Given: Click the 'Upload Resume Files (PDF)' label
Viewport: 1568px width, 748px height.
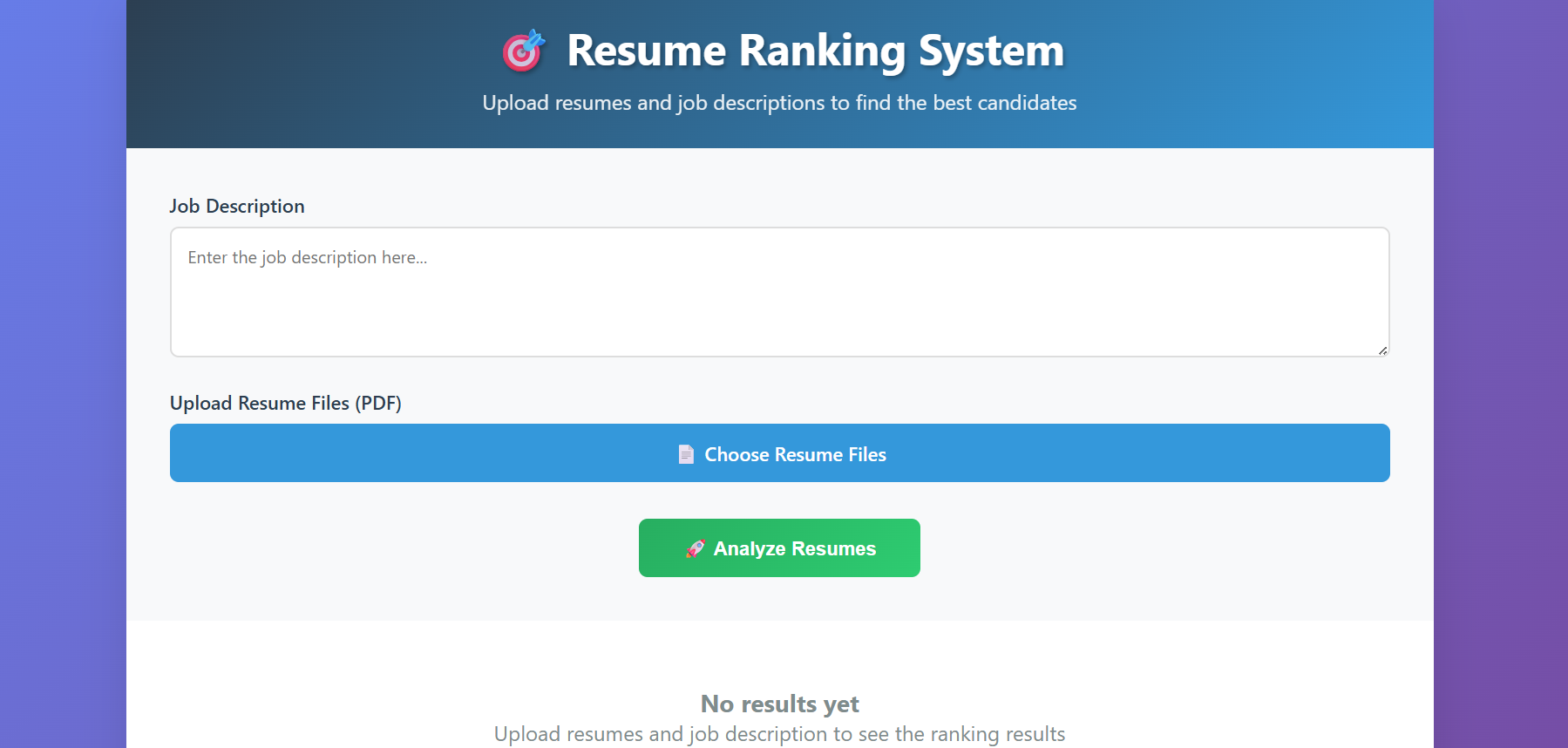Looking at the screenshot, I should [x=286, y=404].
